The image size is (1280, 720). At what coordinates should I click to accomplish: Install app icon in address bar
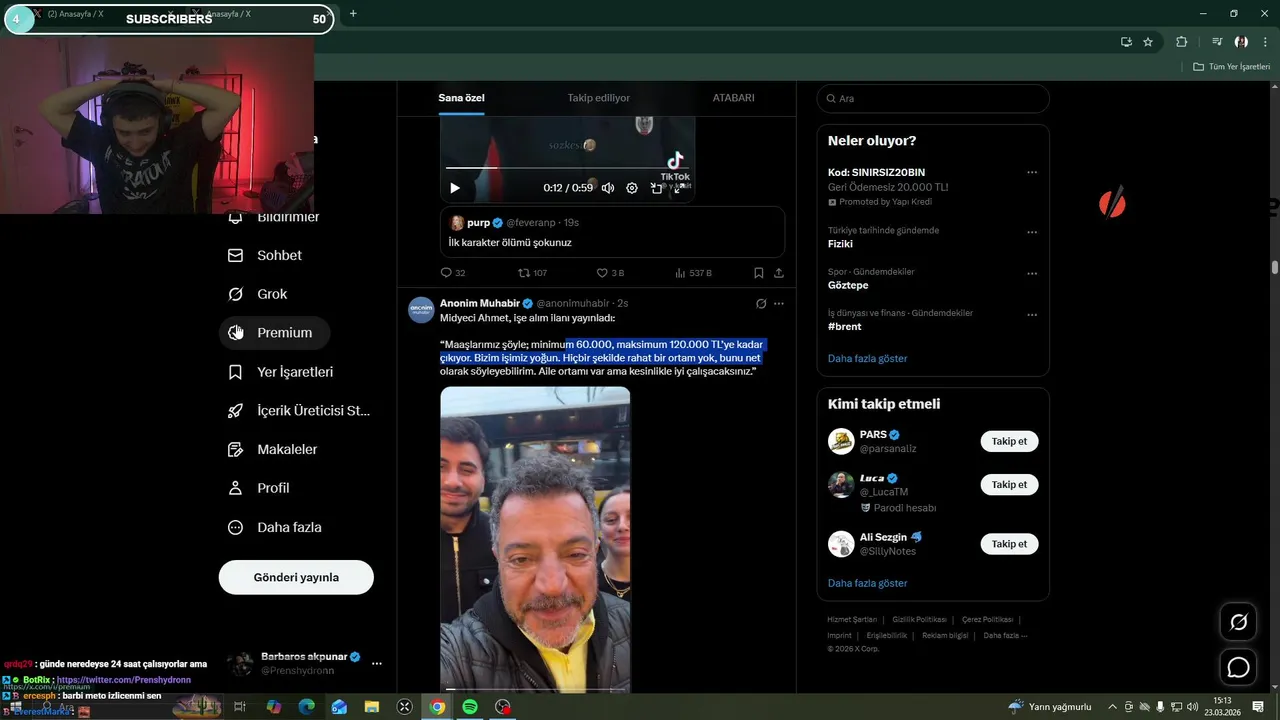coord(1126,42)
